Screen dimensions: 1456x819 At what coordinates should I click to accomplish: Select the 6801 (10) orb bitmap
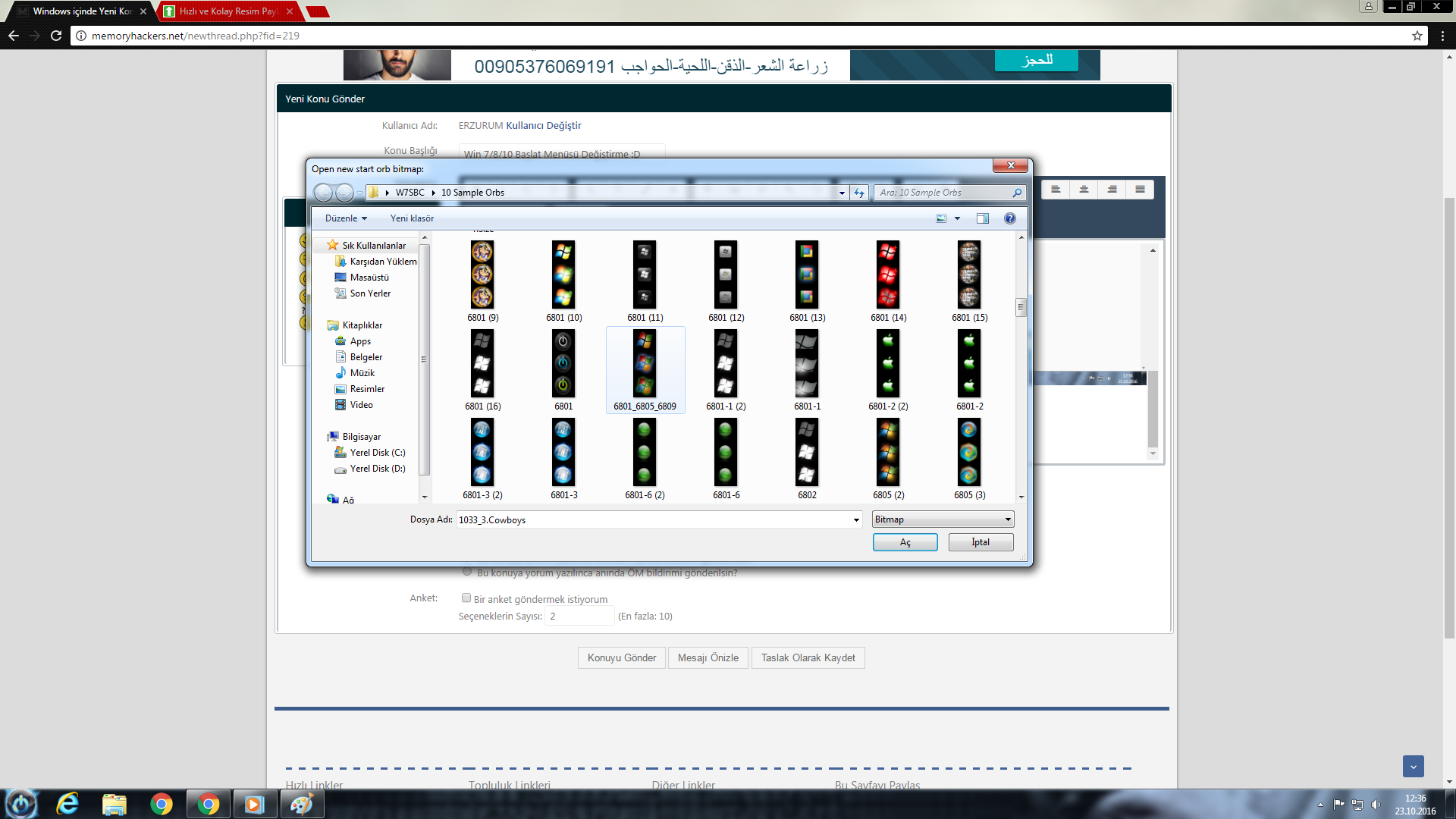pyautogui.click(x=563, y=281)
